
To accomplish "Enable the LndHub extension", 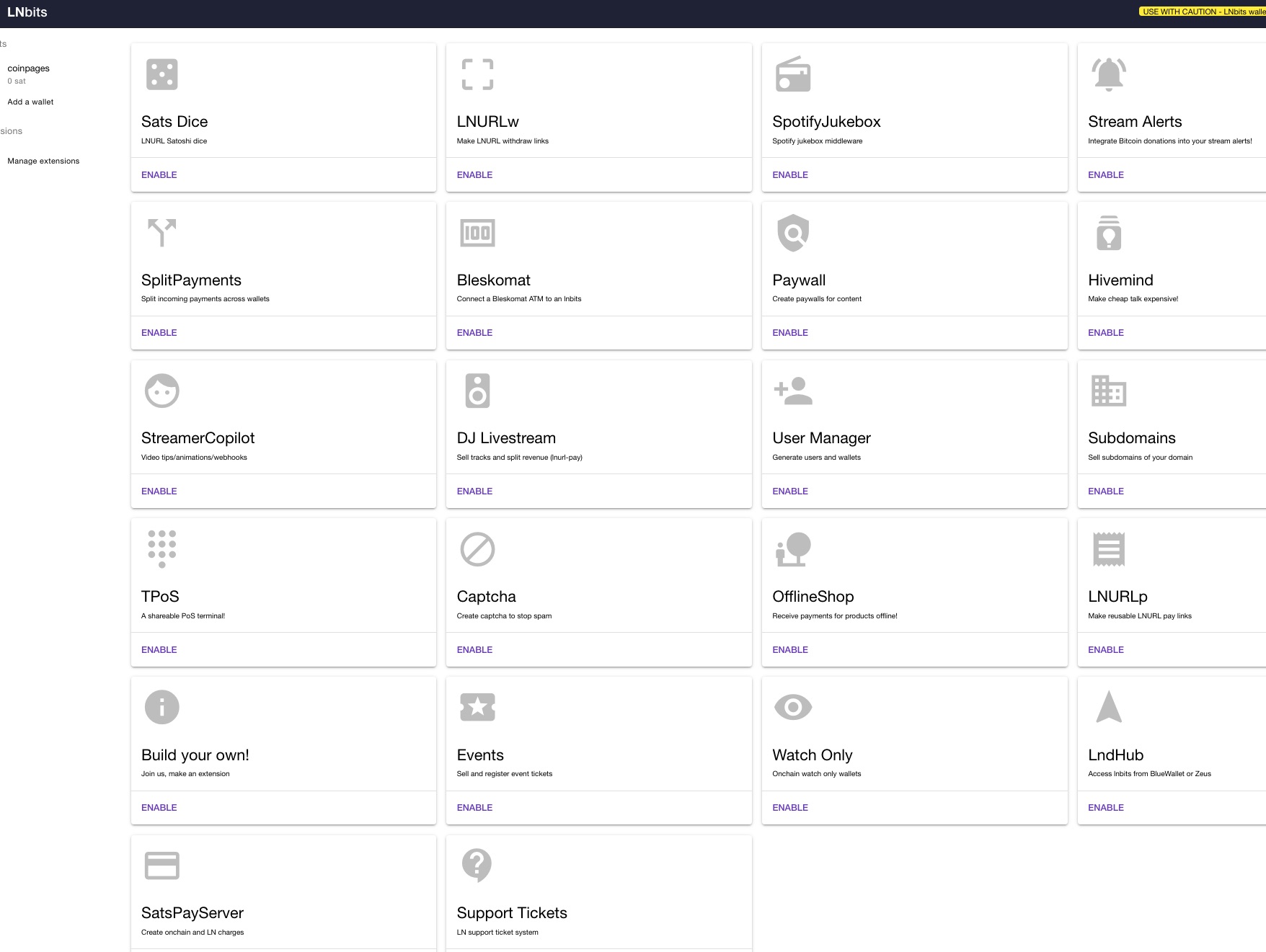I will [1105, 807].
